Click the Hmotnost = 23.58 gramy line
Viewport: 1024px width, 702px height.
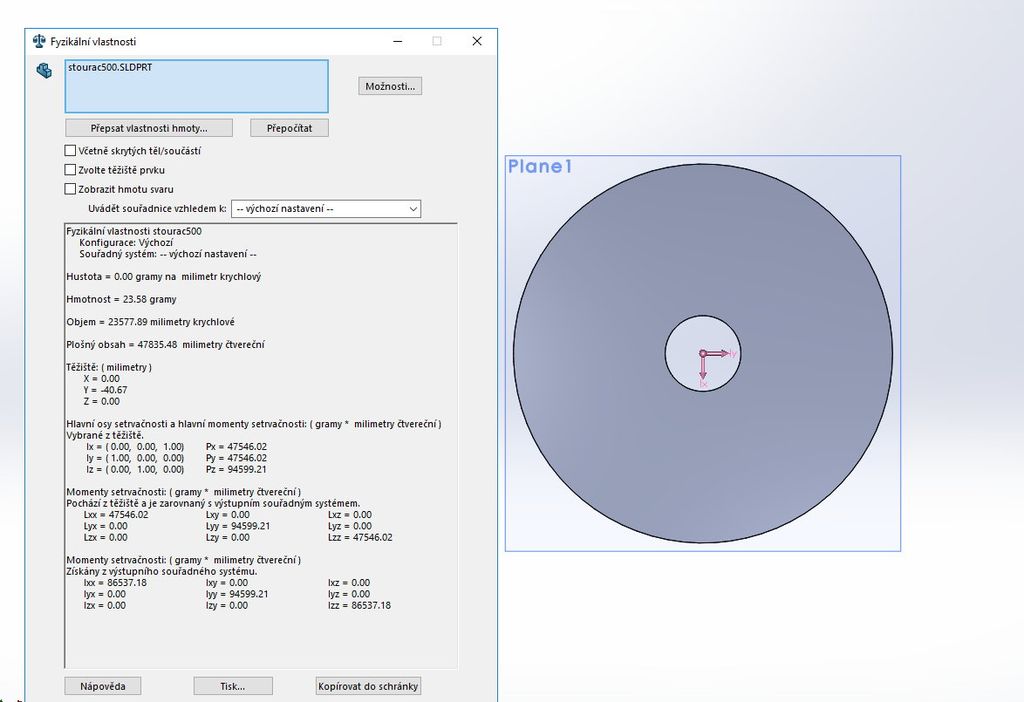(x=121, y=299)
